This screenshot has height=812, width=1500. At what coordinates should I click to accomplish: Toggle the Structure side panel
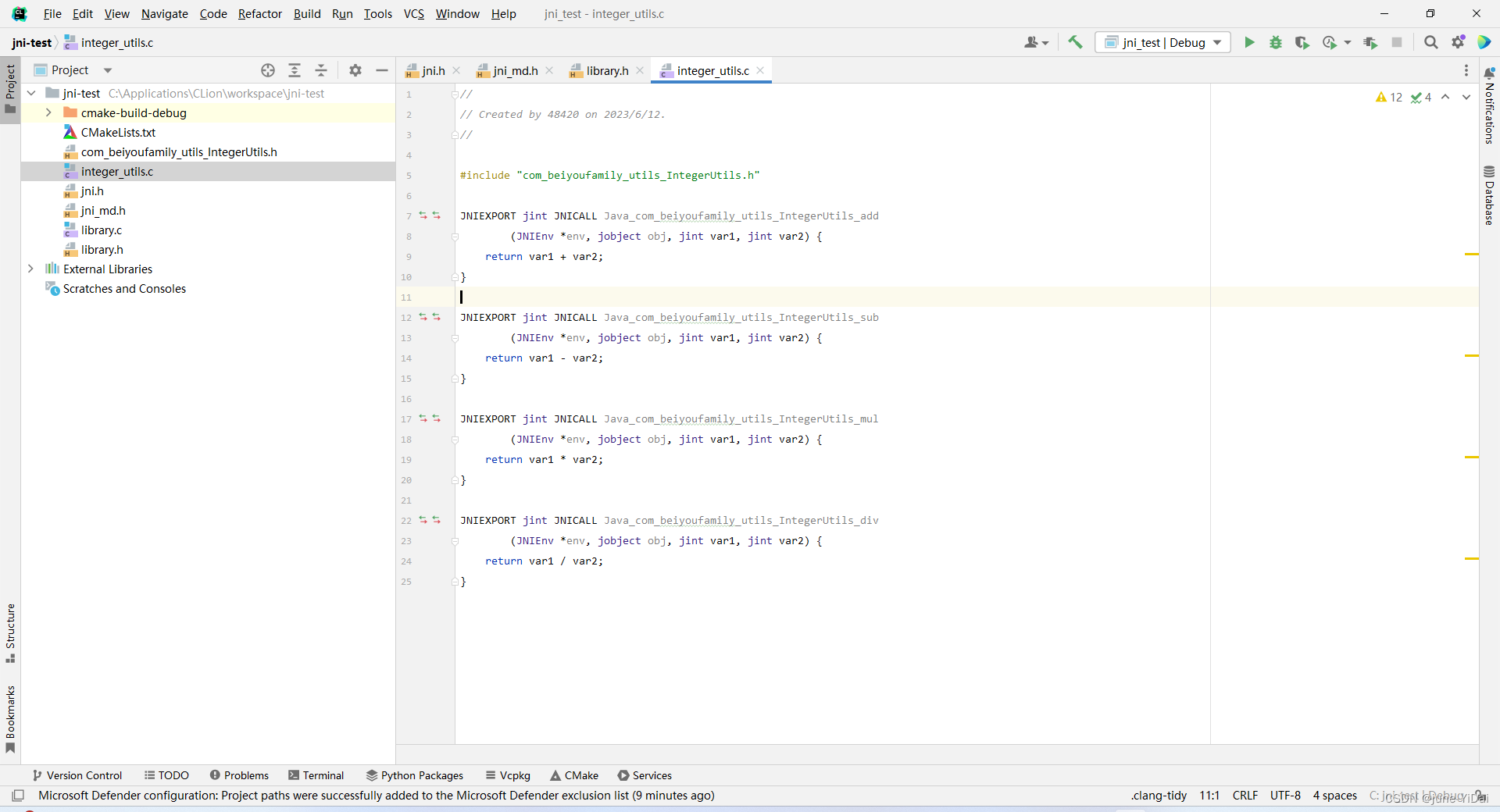(x=10, y=633)
